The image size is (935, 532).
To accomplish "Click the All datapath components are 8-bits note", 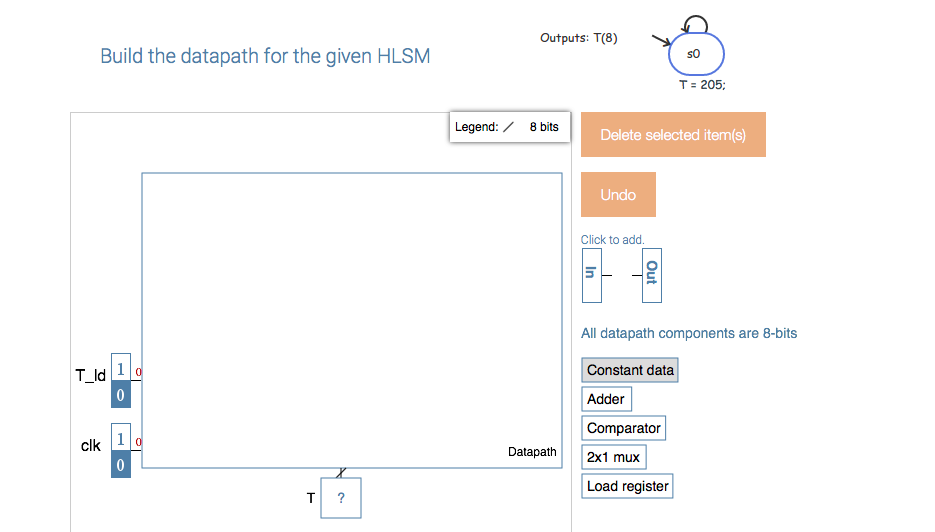I will pos(689,333).
